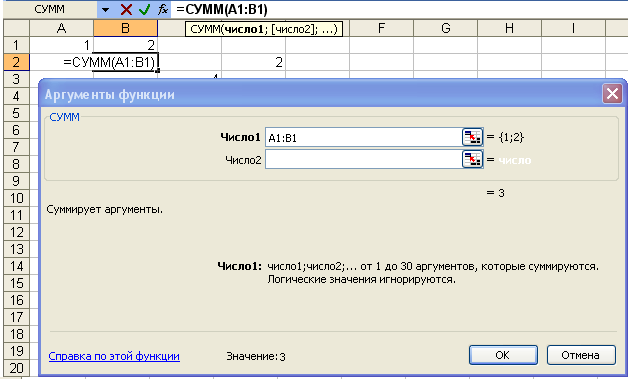Select column A header
The width and height of the screenshot is (628, 379).
click(x=61, y=28)
